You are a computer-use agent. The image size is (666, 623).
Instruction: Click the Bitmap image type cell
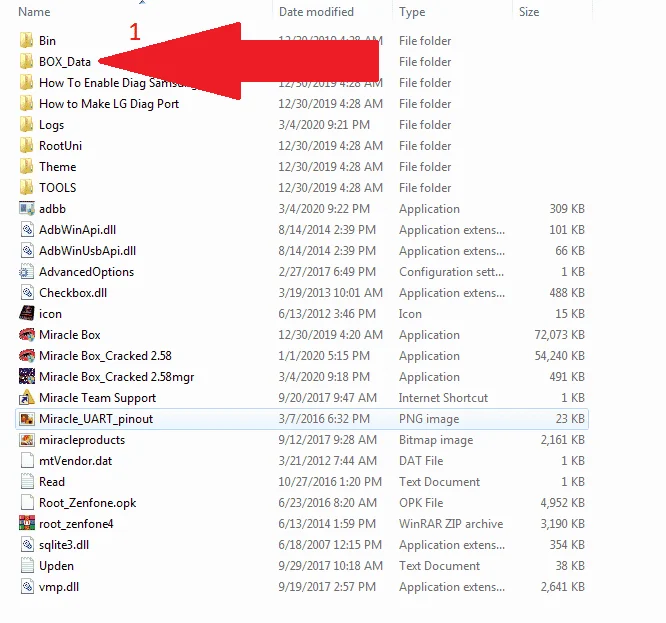pos(436,440)
